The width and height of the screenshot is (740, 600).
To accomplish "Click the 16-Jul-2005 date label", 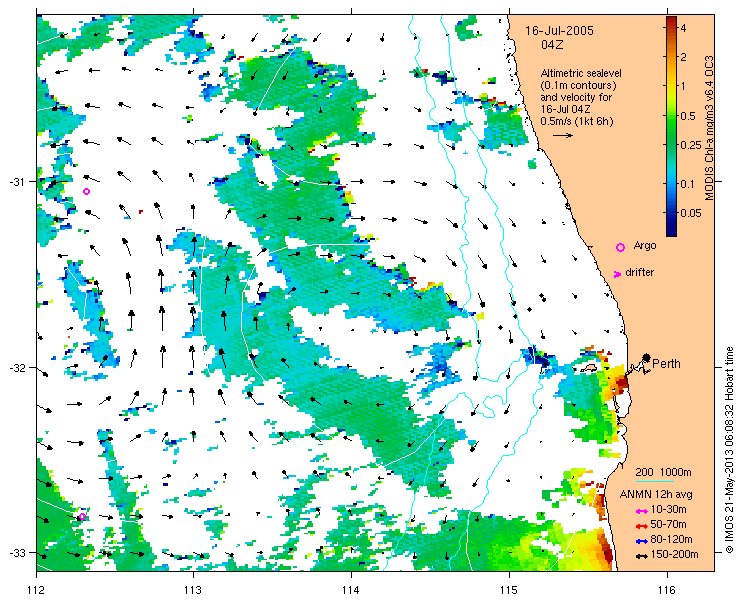I will [x=560, y=31].
